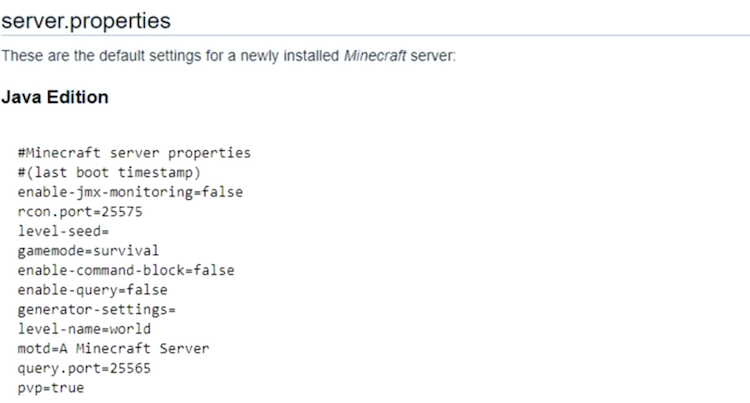This screenshot has height=403, width=750.
Task: Click the enable-jmx-monitoring=false line
Action: pos(130,191)
